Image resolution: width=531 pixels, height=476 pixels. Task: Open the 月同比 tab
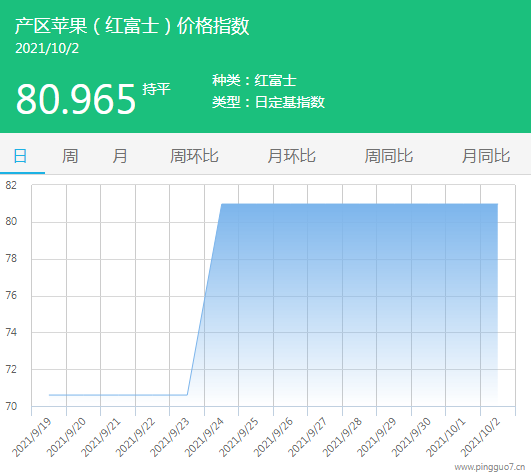(x=486, y=156)
